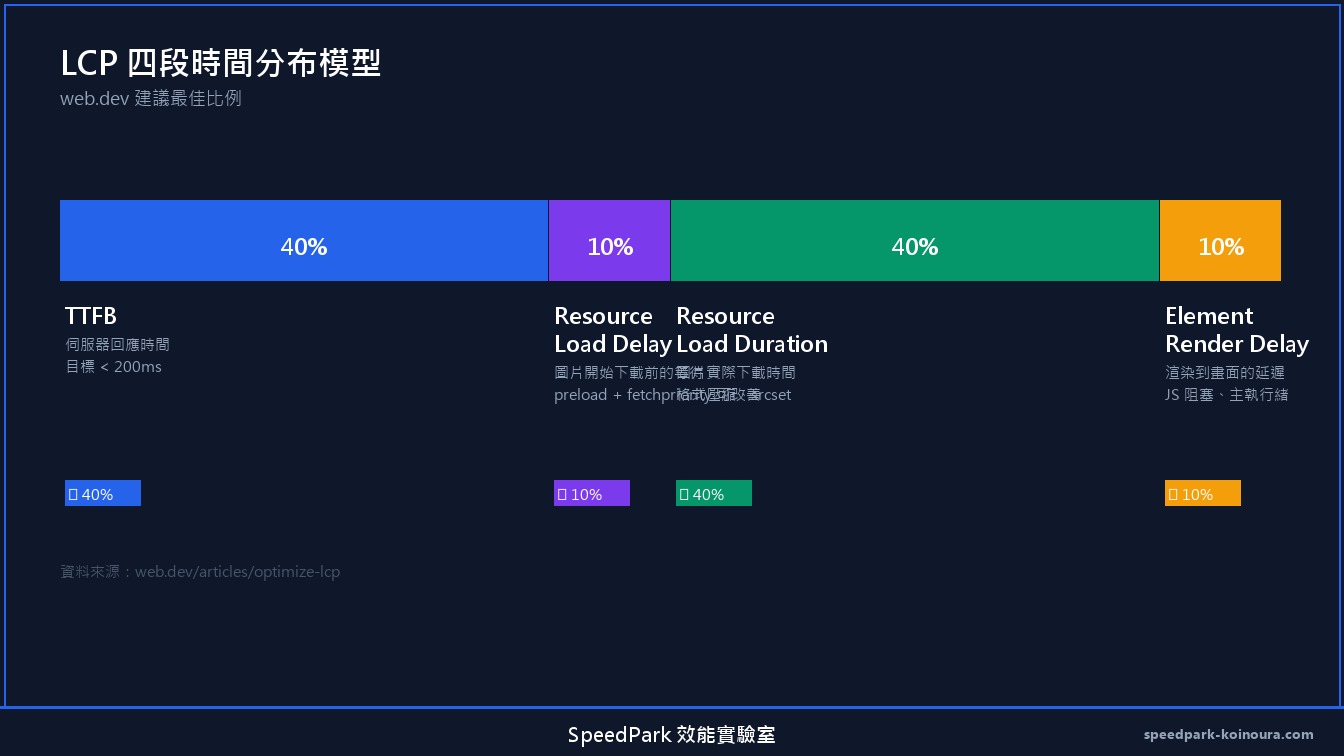Click the "Element Render Delay" heading

point(1237,330)
